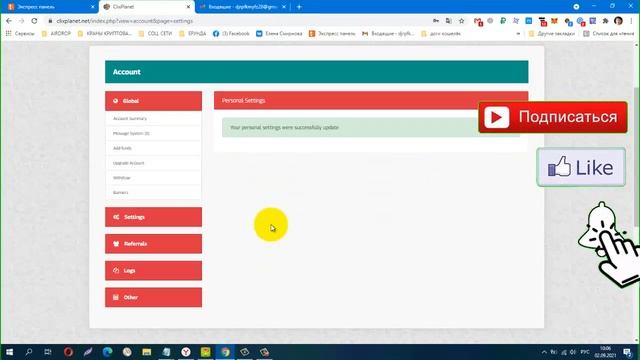
Task: Close the Экспресс панель tab
Action: [92, 7]
